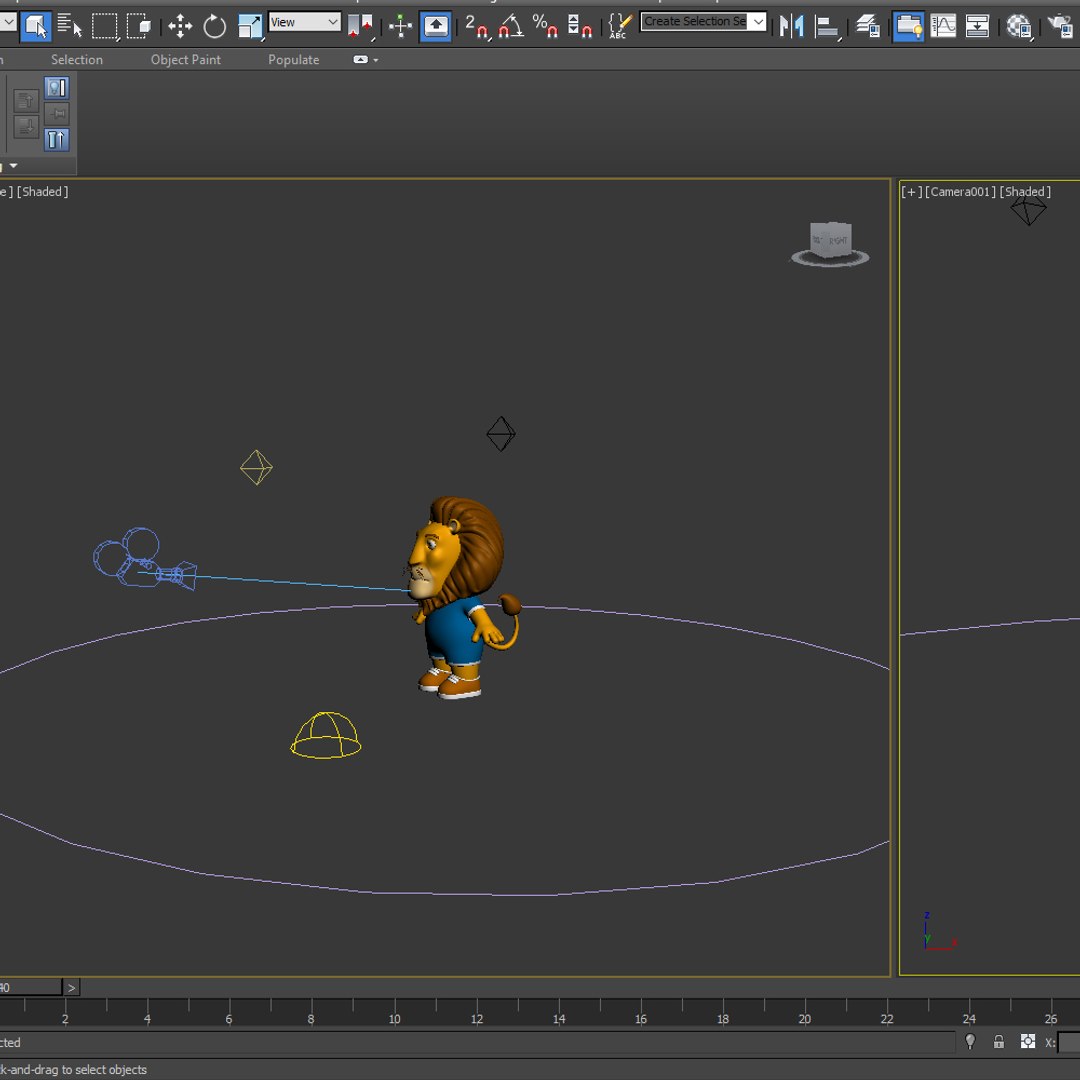The width and height of the screenshot is (1080, 1080).
Task: Open the View reference coordinate dropdown
Action: 304,22
